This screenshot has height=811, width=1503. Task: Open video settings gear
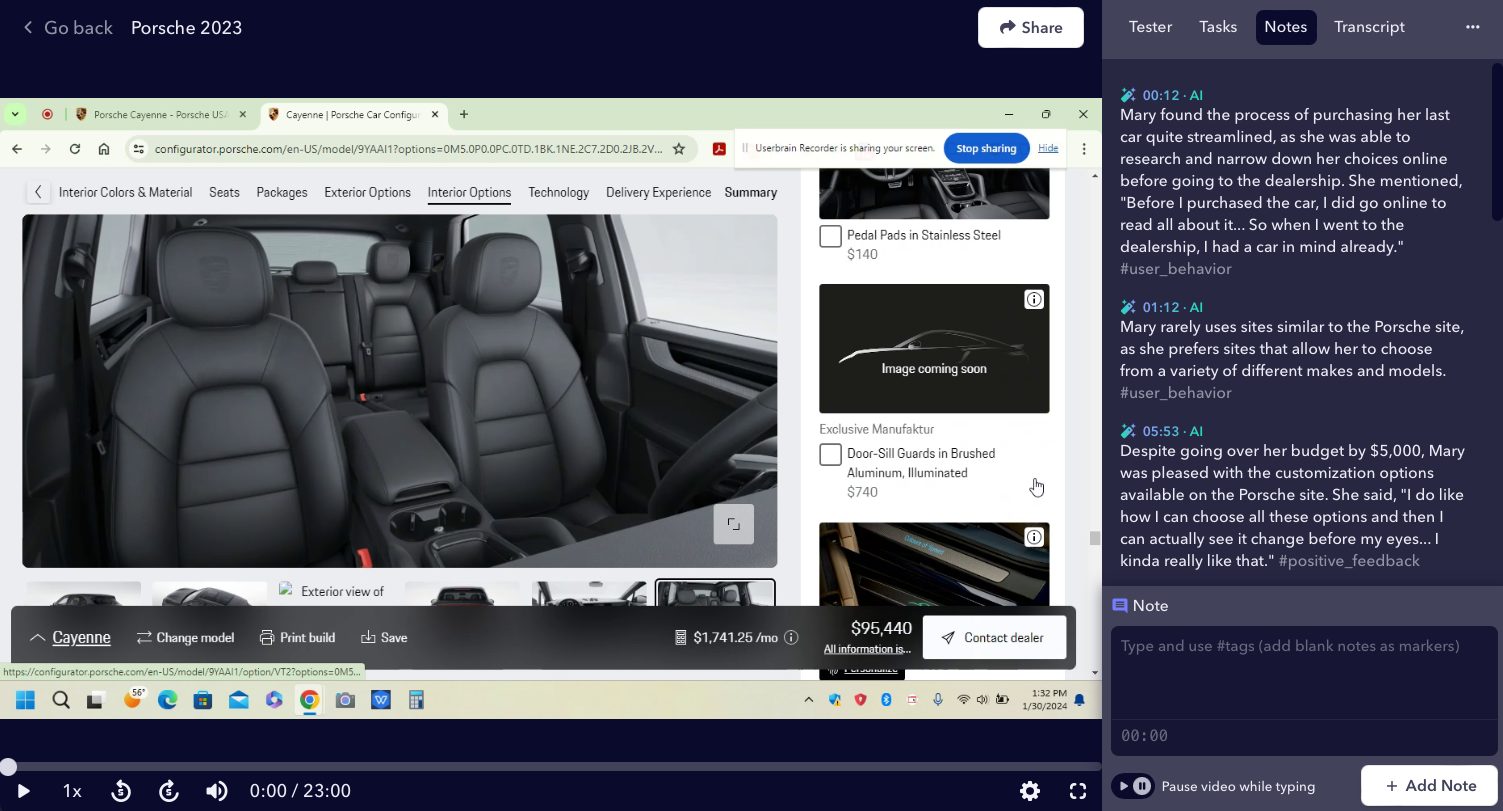point(1030,791)
